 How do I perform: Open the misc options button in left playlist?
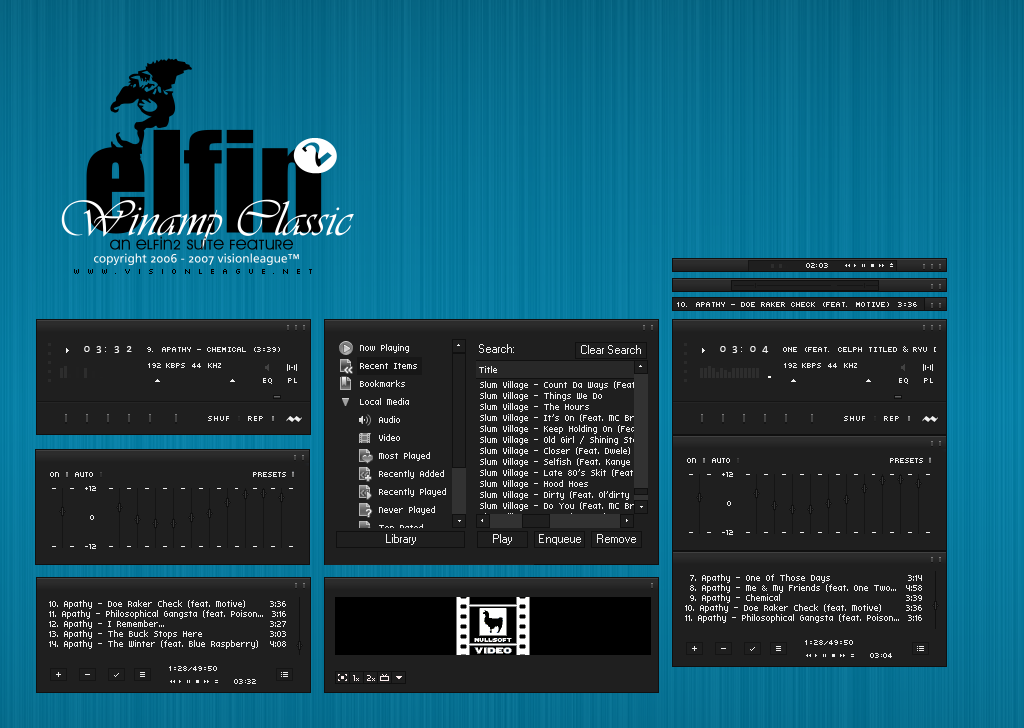tap(142, 674)
